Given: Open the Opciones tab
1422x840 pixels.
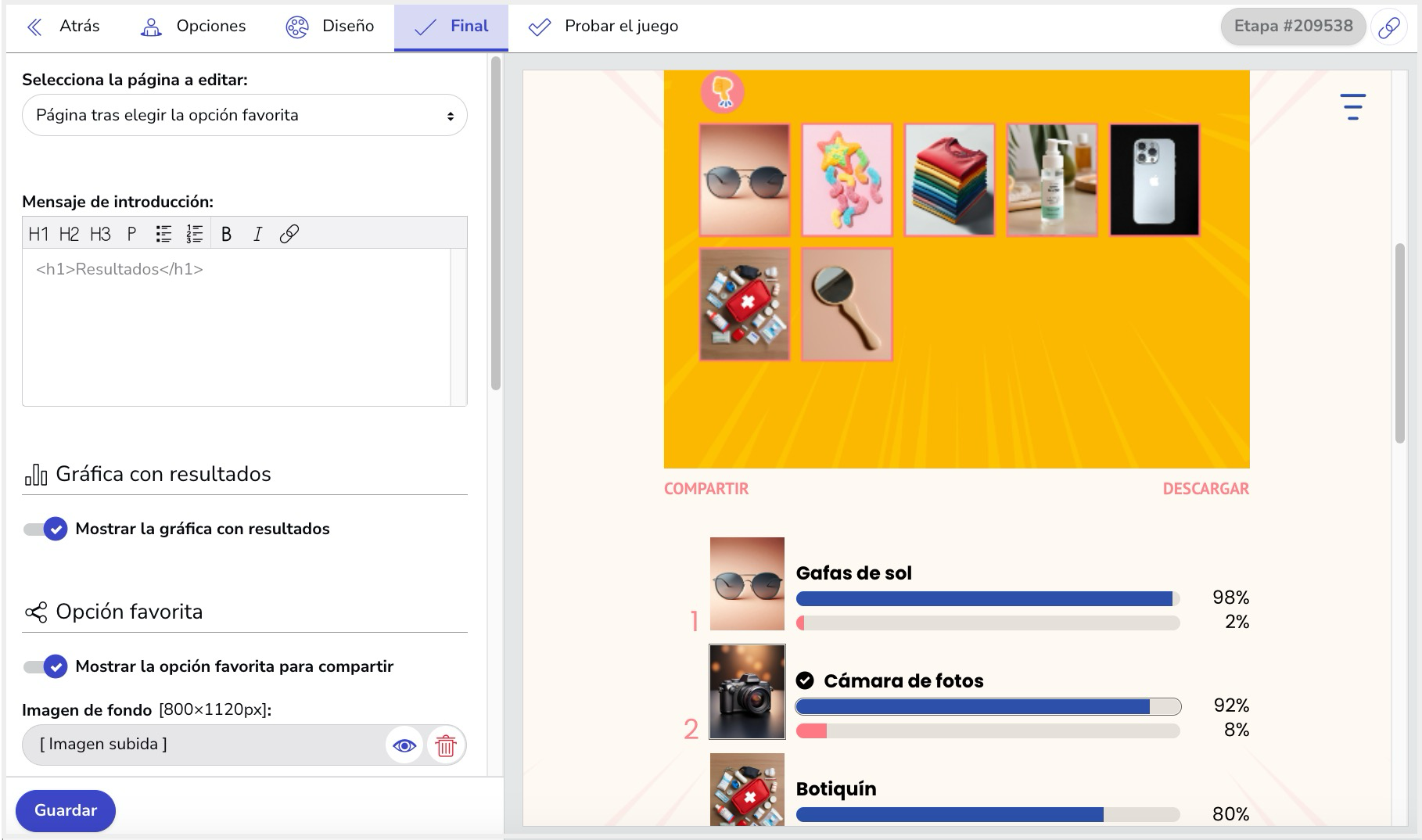Looking at the screenshot, I should [x=193, y=27].
